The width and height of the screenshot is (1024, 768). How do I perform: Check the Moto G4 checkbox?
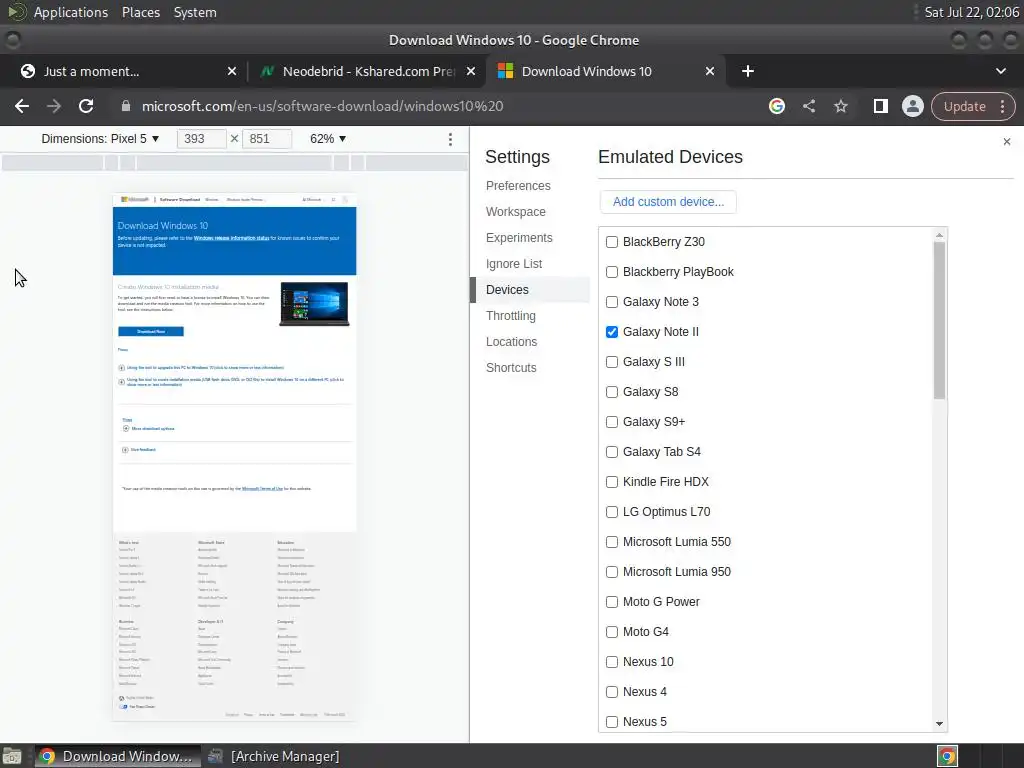[x=612, y=633]
